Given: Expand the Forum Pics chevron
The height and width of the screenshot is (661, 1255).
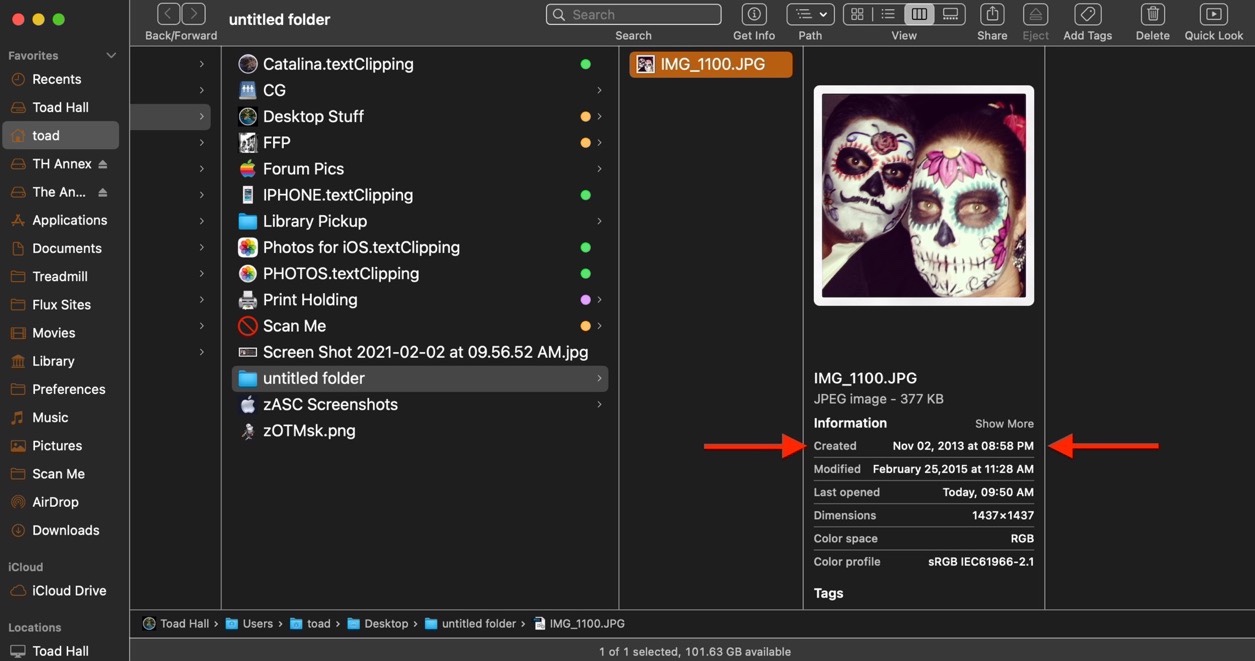Looking at the screenshot, I should (599, 169).
